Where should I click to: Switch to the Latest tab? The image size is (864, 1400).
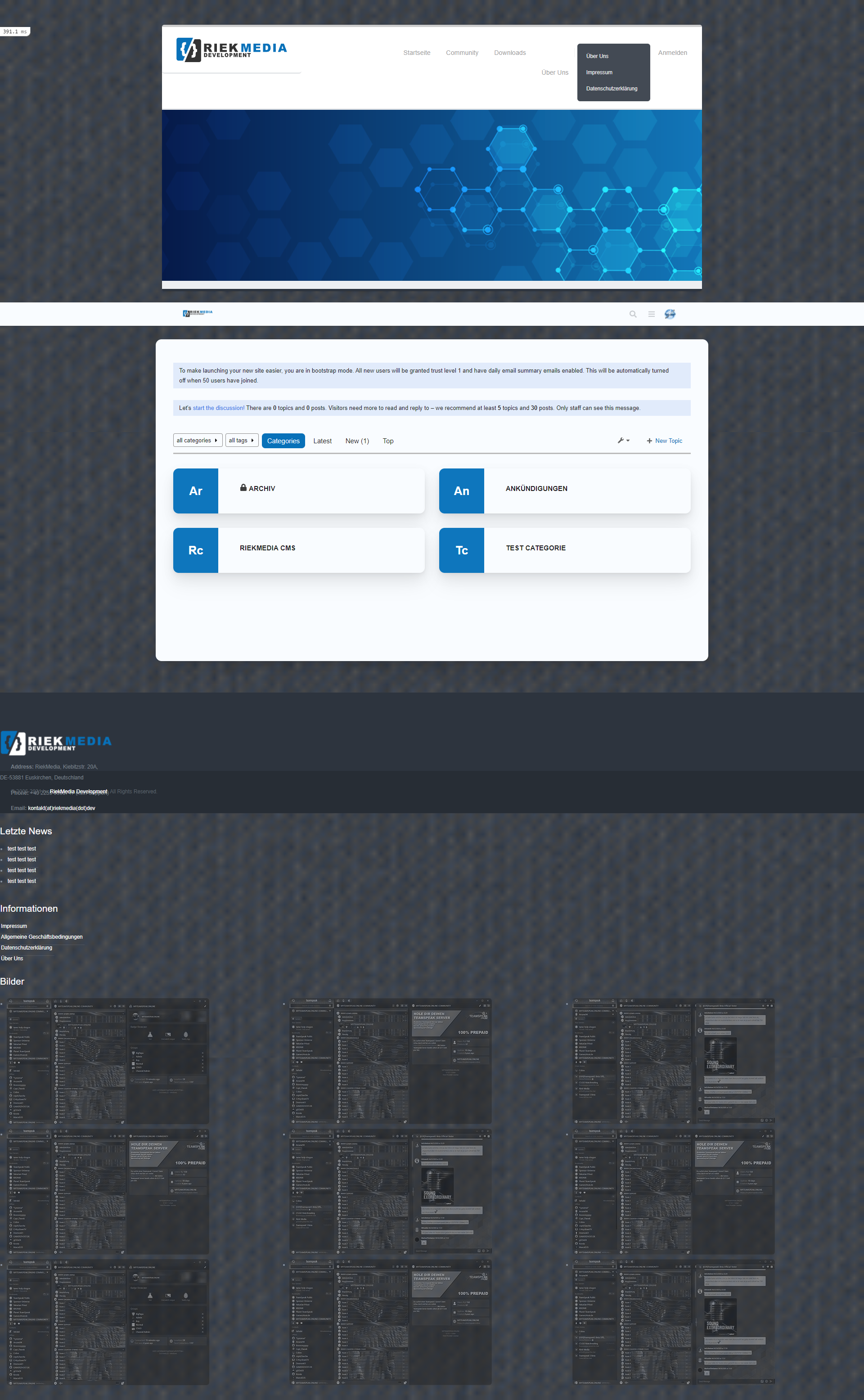tap(322, 441)
